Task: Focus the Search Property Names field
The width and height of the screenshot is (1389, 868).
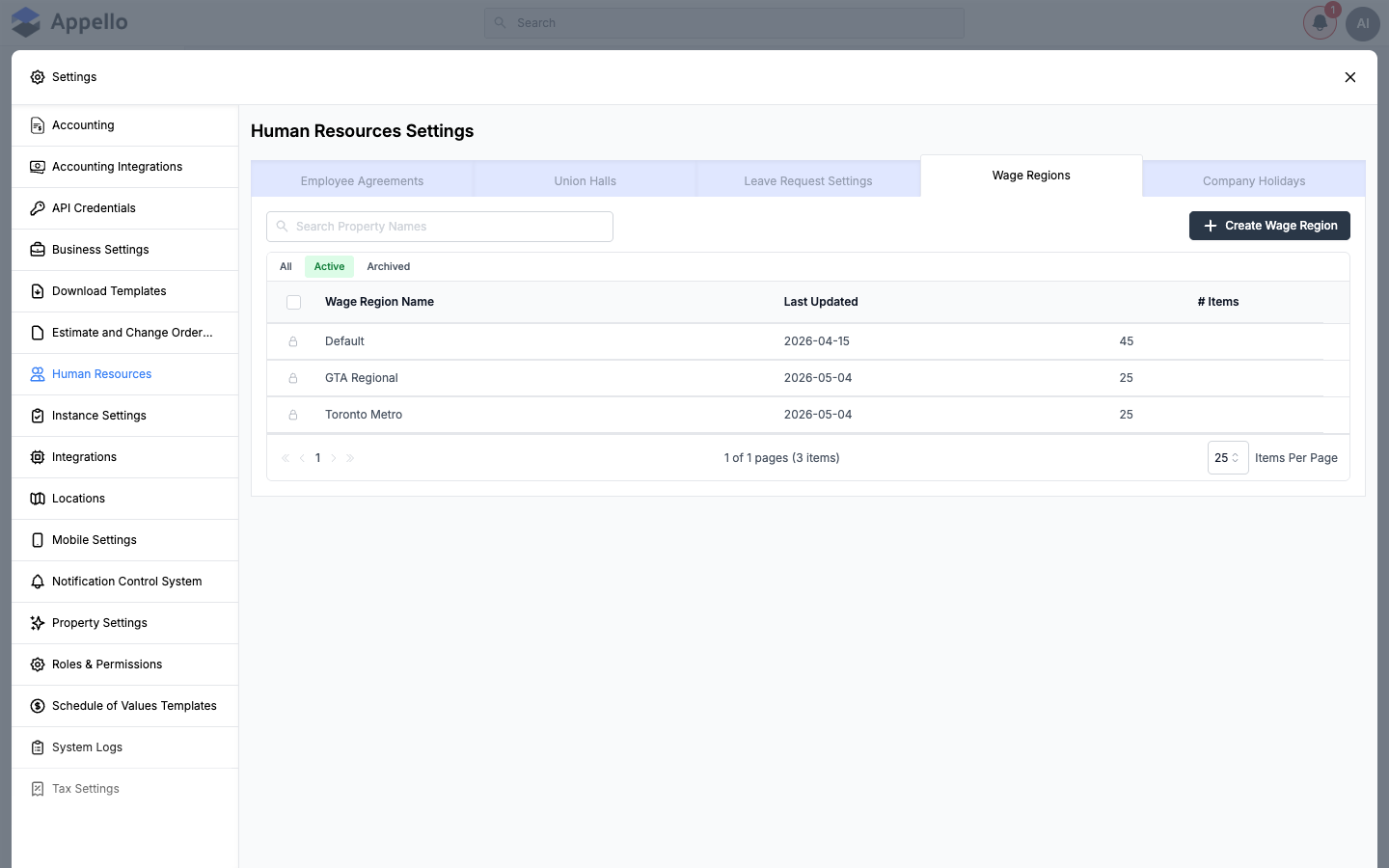Action: pyautogui.click(x=440, y=227)
